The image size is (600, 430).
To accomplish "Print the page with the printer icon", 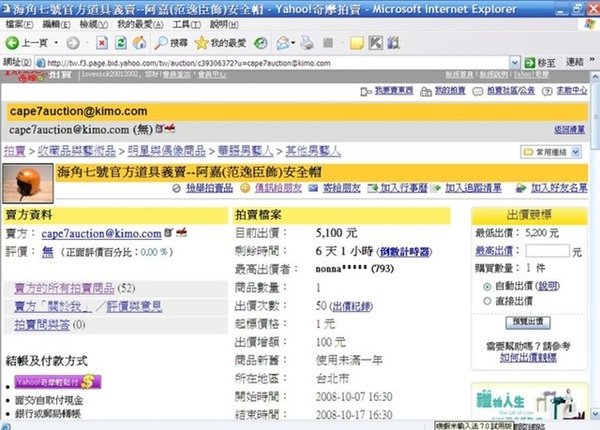I will [307, 43].
